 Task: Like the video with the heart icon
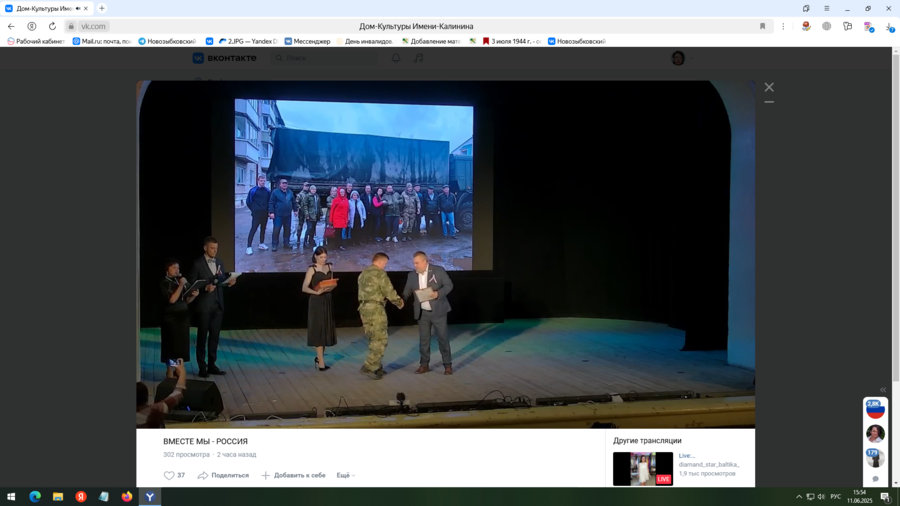click(169, 476)
